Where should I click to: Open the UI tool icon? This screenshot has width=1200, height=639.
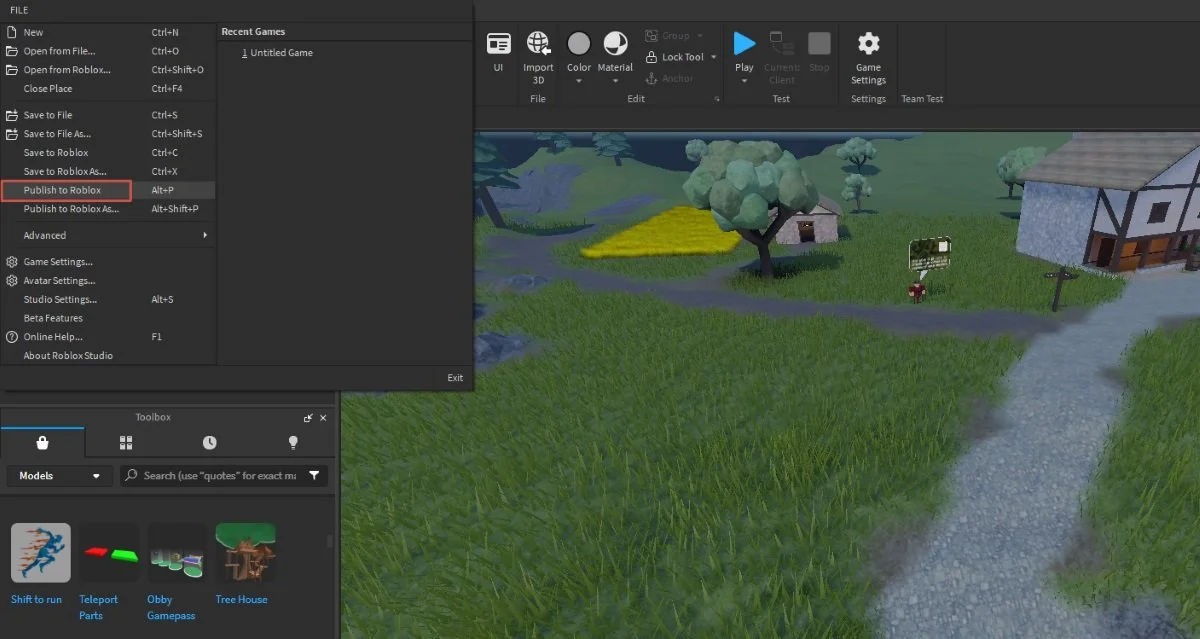click(498, 43)
